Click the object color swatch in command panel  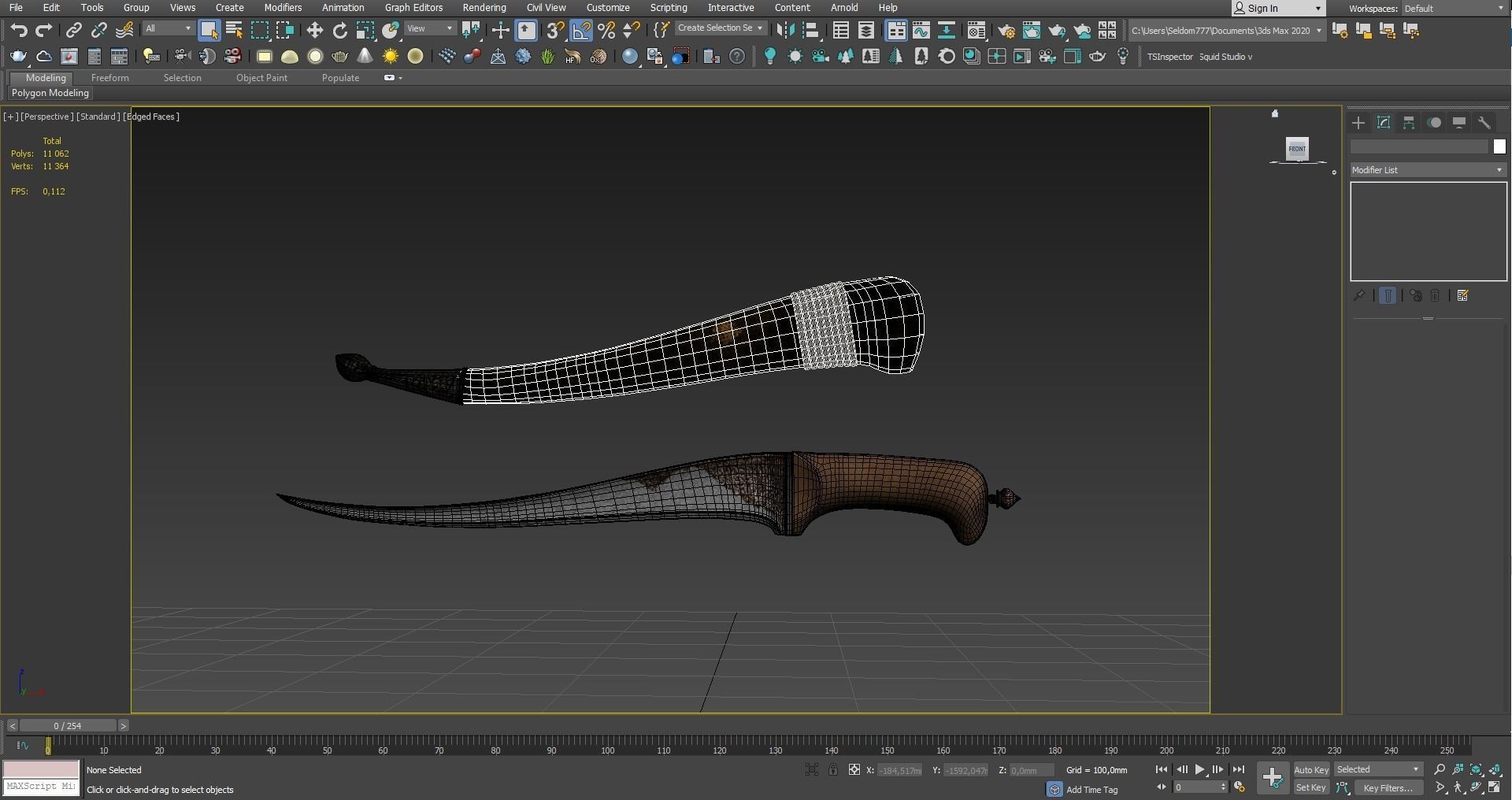pyautogui.click(x=1499, y=146)
